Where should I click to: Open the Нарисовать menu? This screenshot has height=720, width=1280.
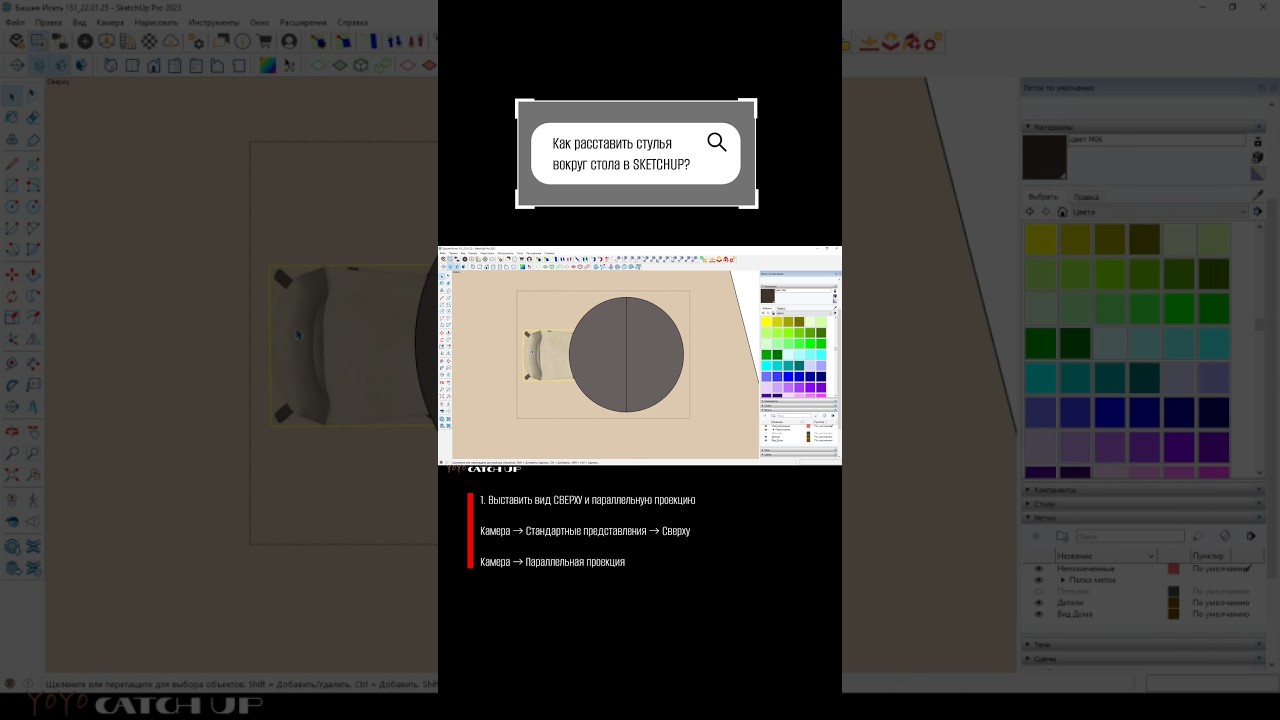(156, 22)
